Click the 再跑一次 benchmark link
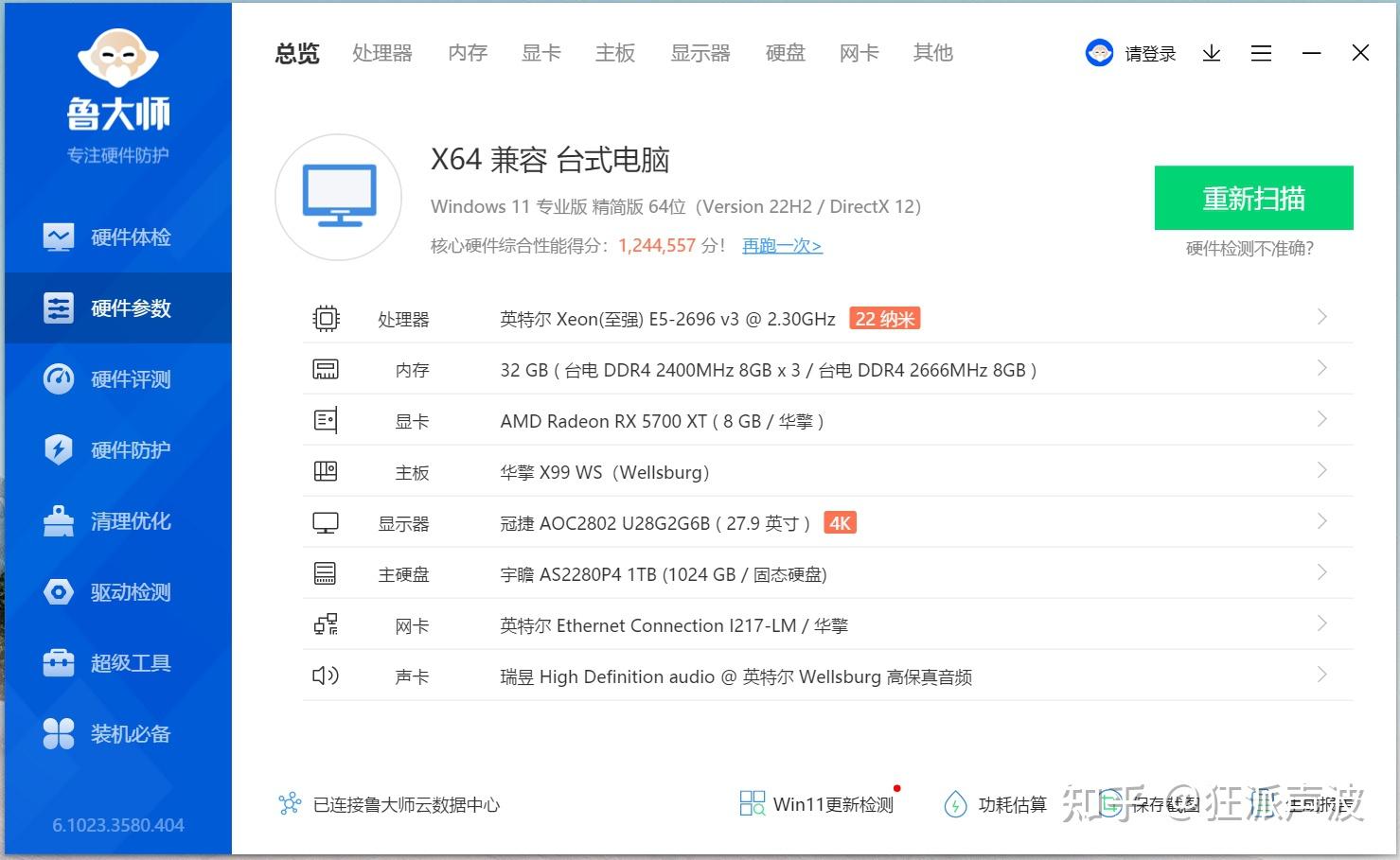Screen dimensions: 1400x860 (781, 245)
